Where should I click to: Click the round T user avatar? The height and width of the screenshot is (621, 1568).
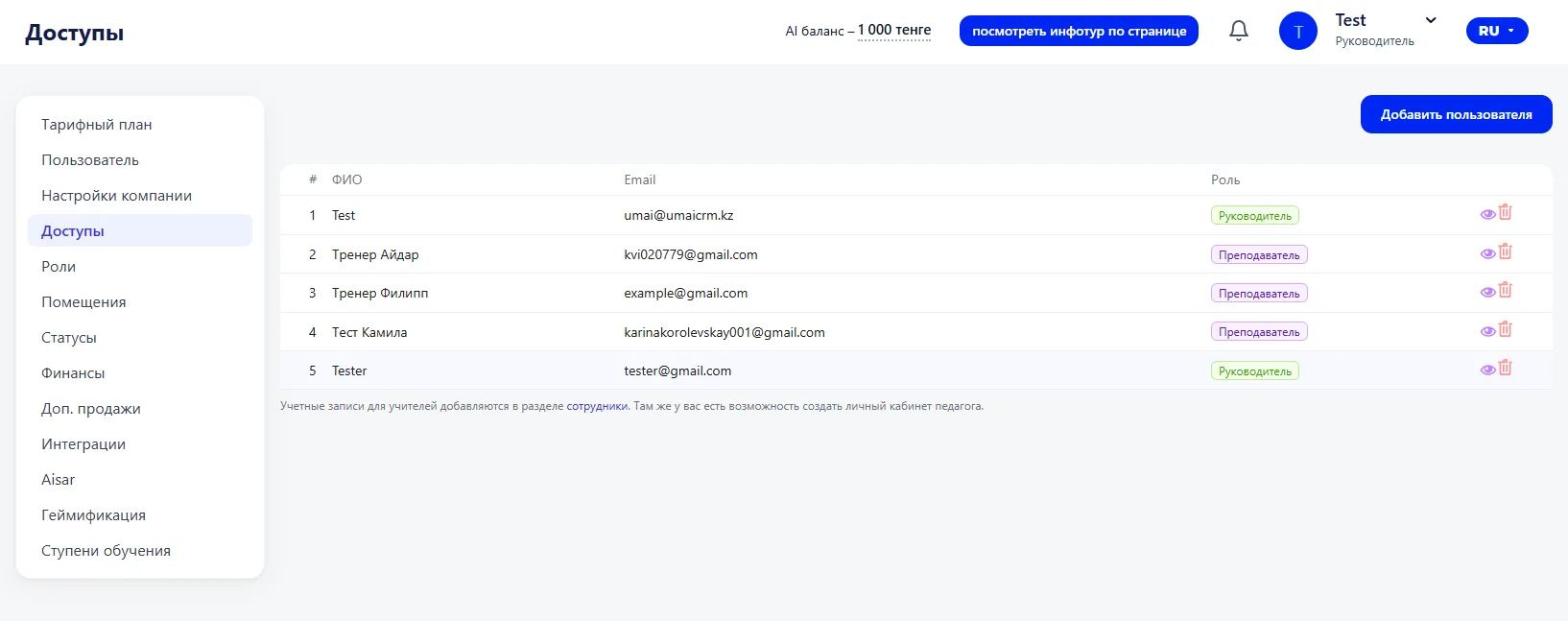[1298, 31]
